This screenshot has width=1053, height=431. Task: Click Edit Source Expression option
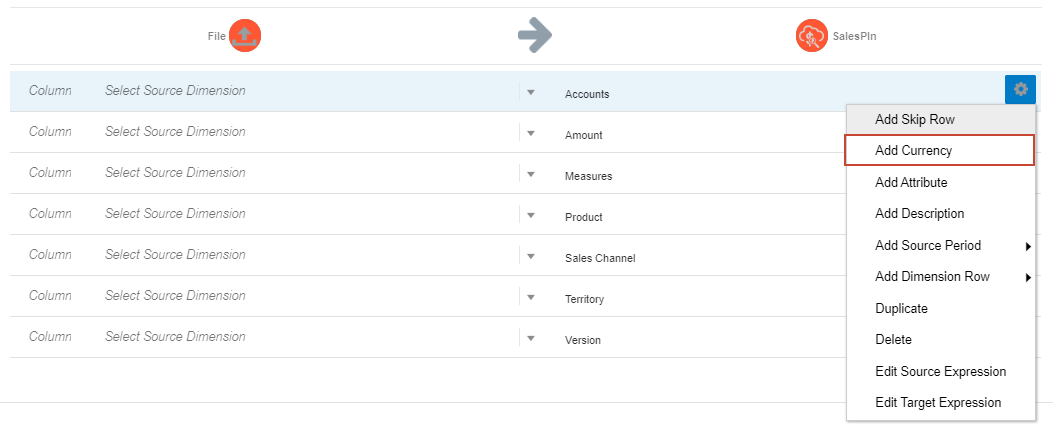pos(940,371)
